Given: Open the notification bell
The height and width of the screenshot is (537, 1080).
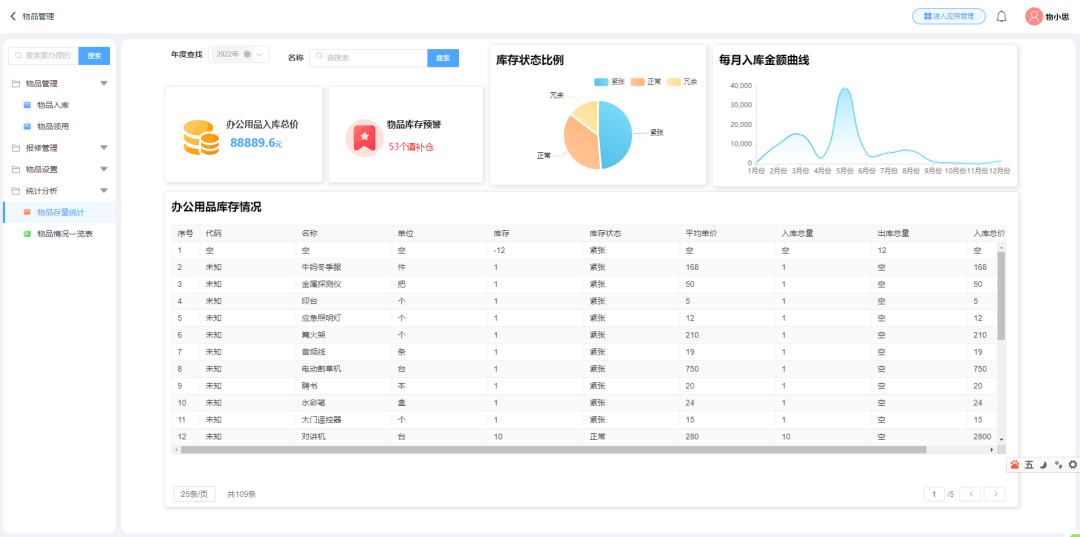Looking at the screenshot, I should click(x=1001, y=16).
